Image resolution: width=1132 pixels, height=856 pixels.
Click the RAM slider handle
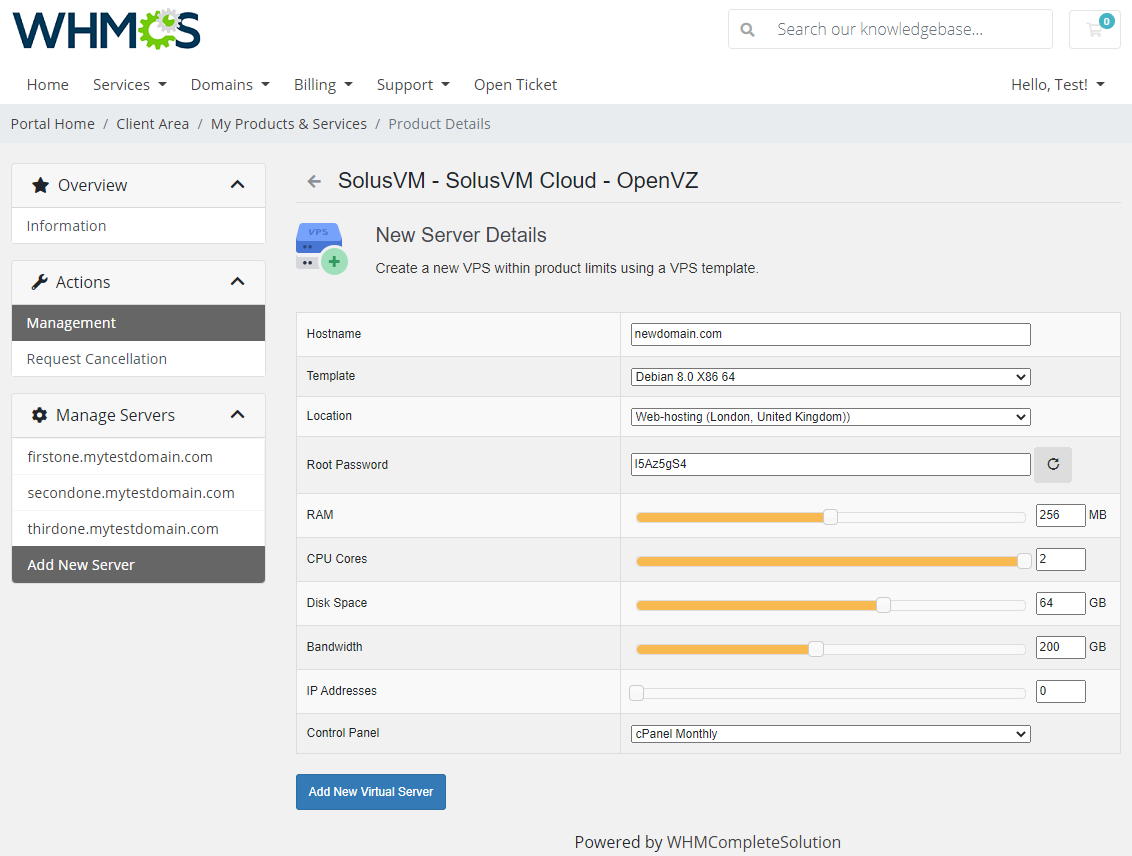pyautogui.click(x=831, y=517)
